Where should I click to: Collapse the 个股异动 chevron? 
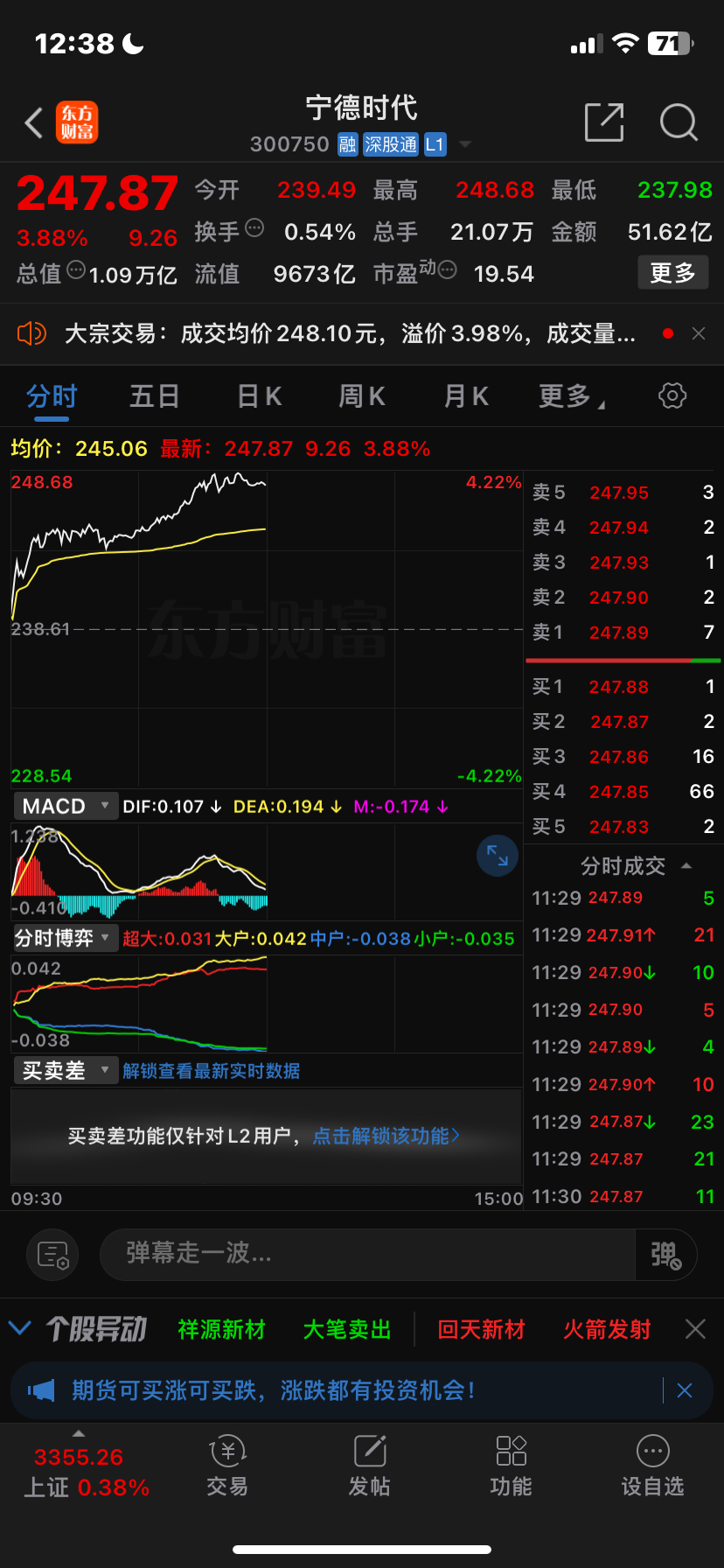[x=19, y=1329]
